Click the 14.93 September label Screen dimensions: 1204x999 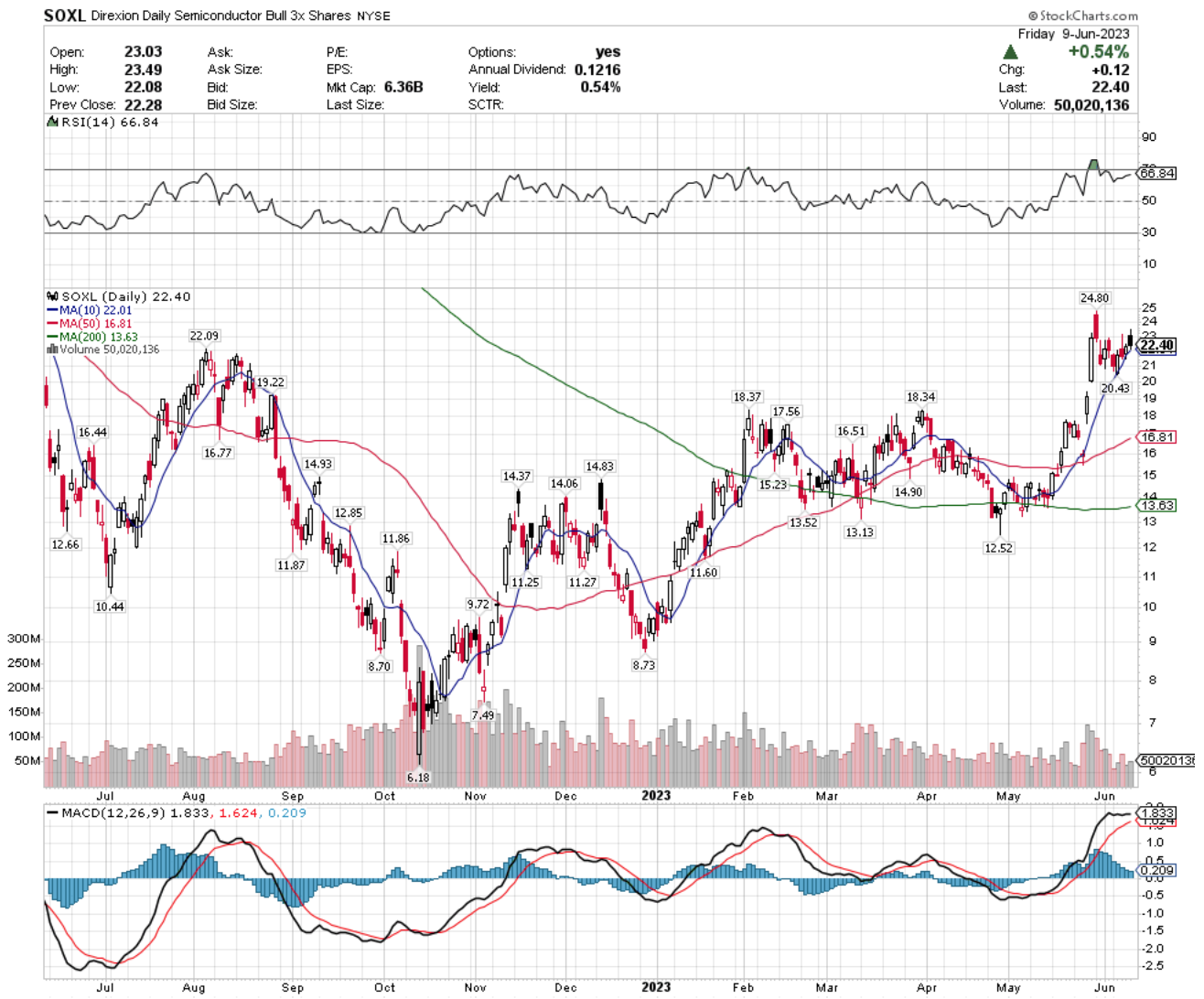click(x=317, y=465)
